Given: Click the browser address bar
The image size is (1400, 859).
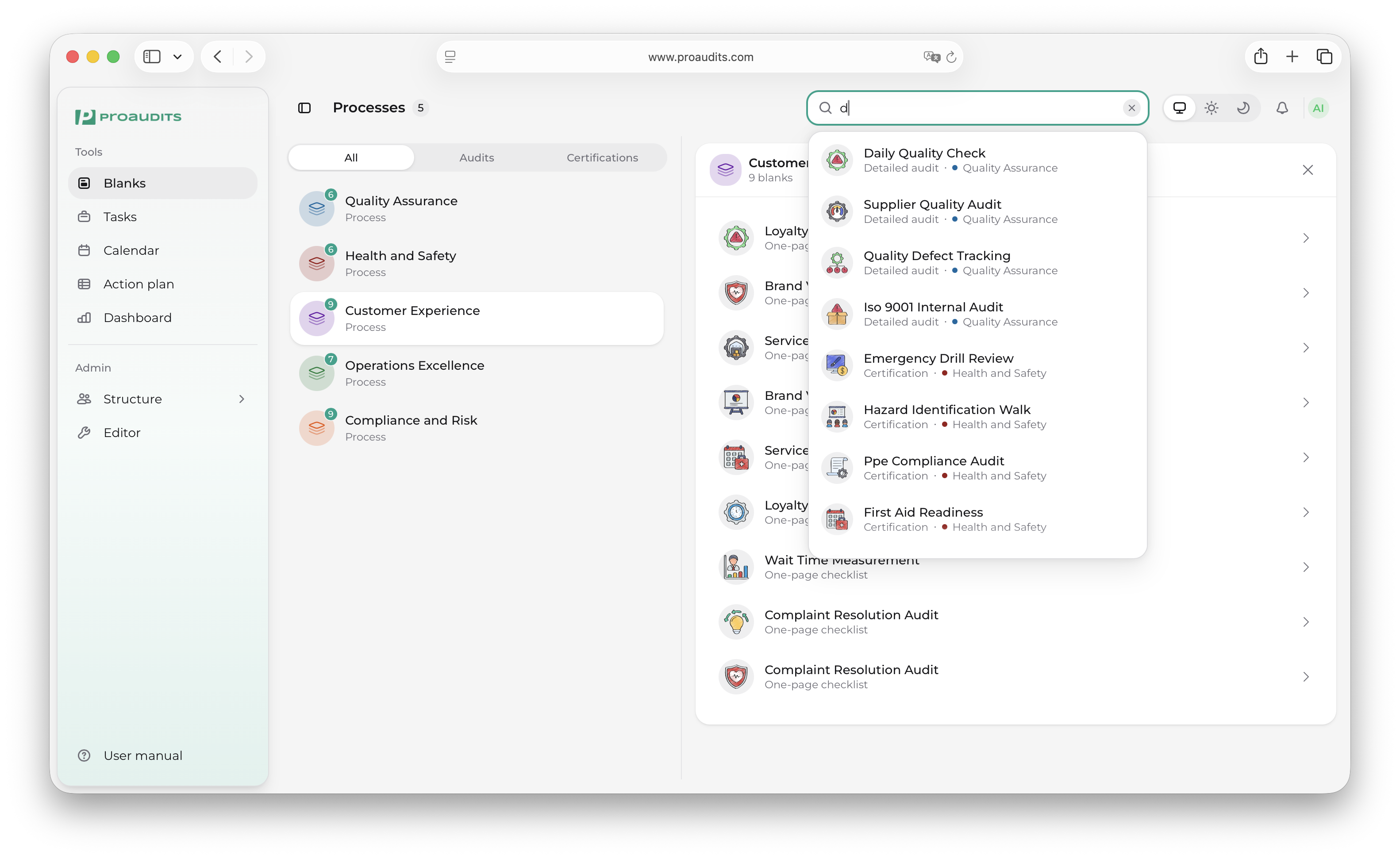Looking at the screenshot, I should [x=700, y=57].
